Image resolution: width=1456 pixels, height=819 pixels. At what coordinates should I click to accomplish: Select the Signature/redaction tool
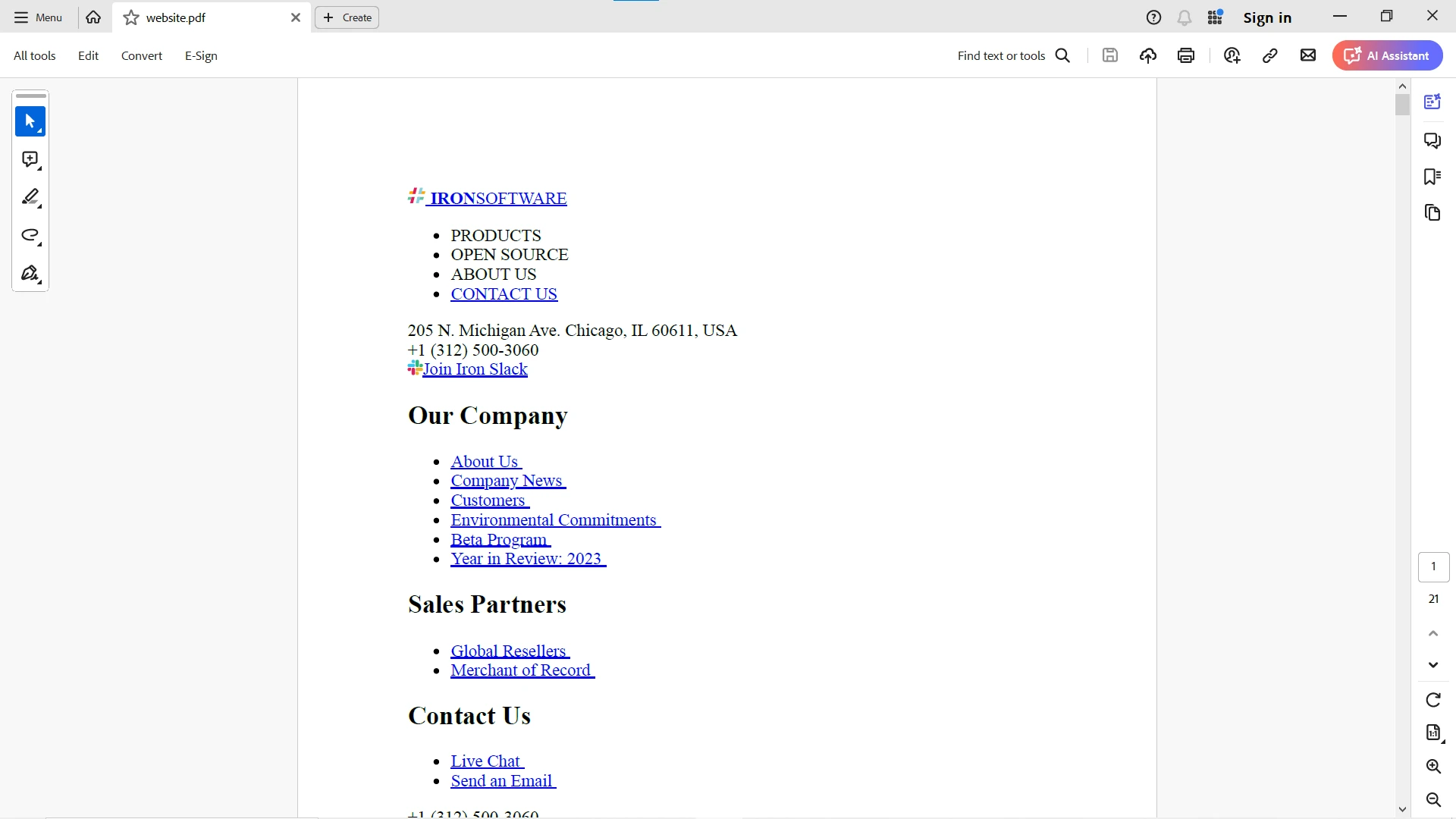31,273
